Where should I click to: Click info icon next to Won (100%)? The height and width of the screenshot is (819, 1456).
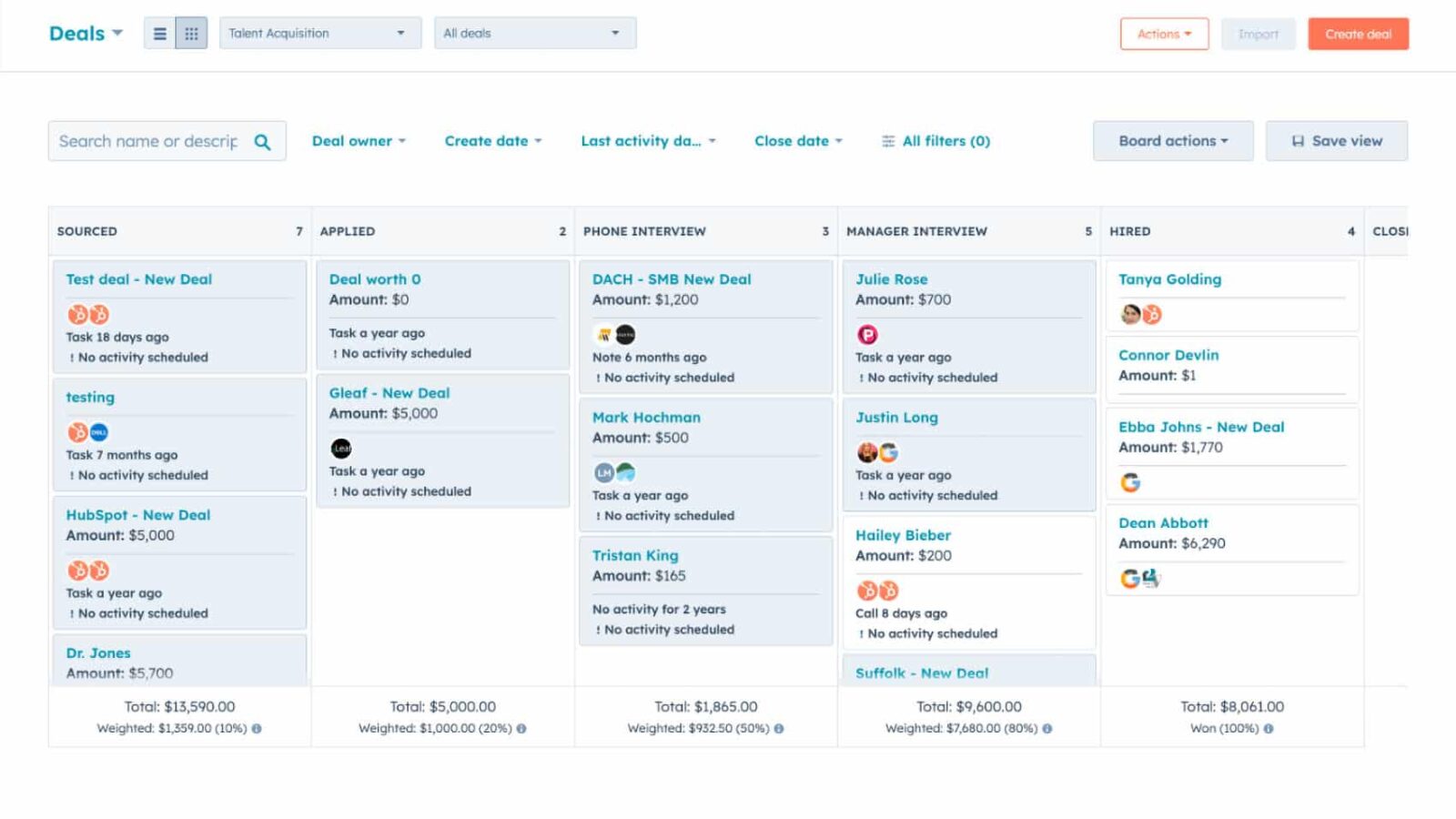(x=1269, y=729)
